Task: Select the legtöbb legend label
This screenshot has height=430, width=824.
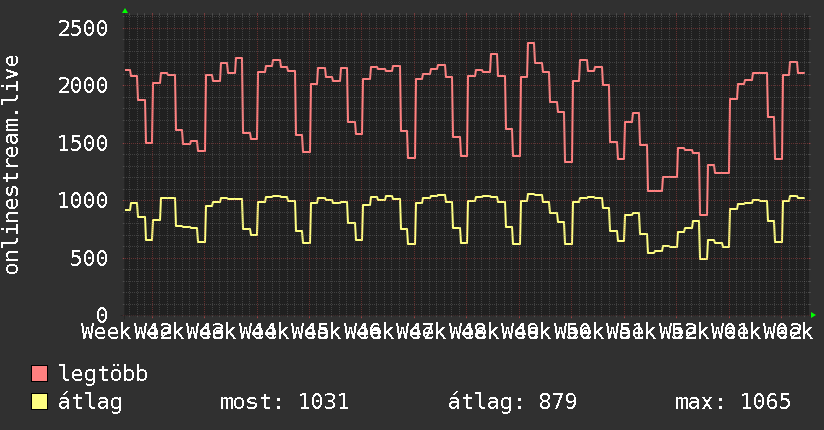Action: 103,375
